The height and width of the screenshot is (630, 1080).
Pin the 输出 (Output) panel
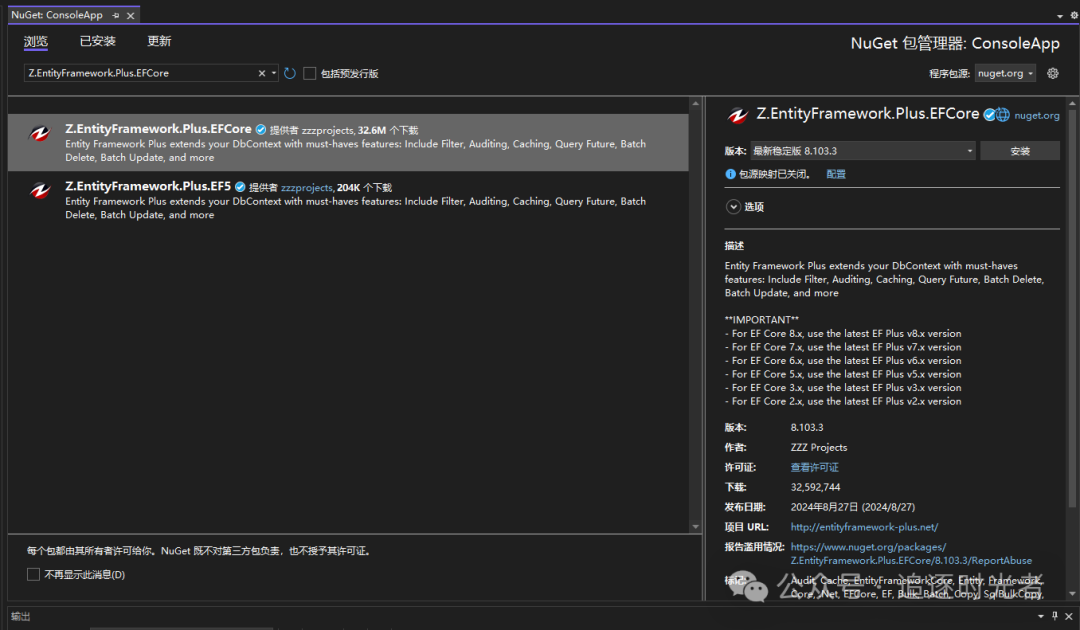coord(1055,616)
